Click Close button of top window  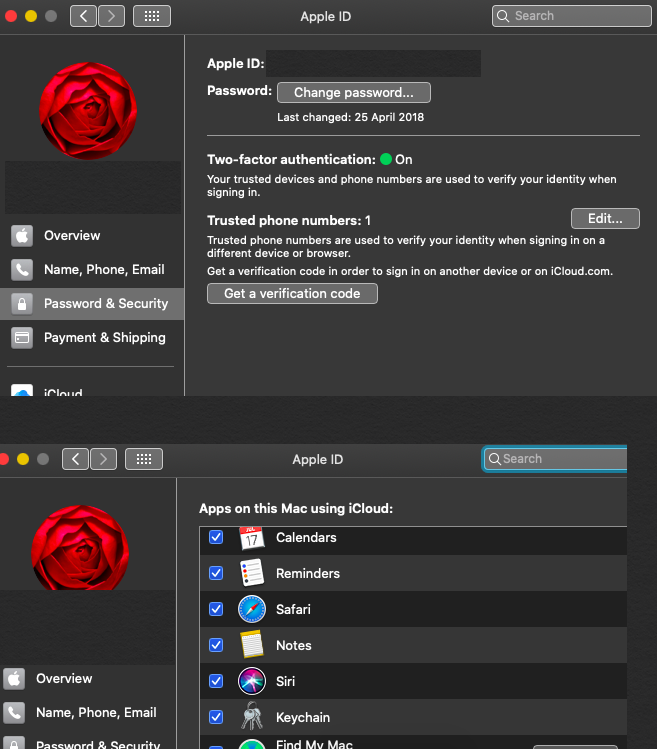(x=11, y=16)
